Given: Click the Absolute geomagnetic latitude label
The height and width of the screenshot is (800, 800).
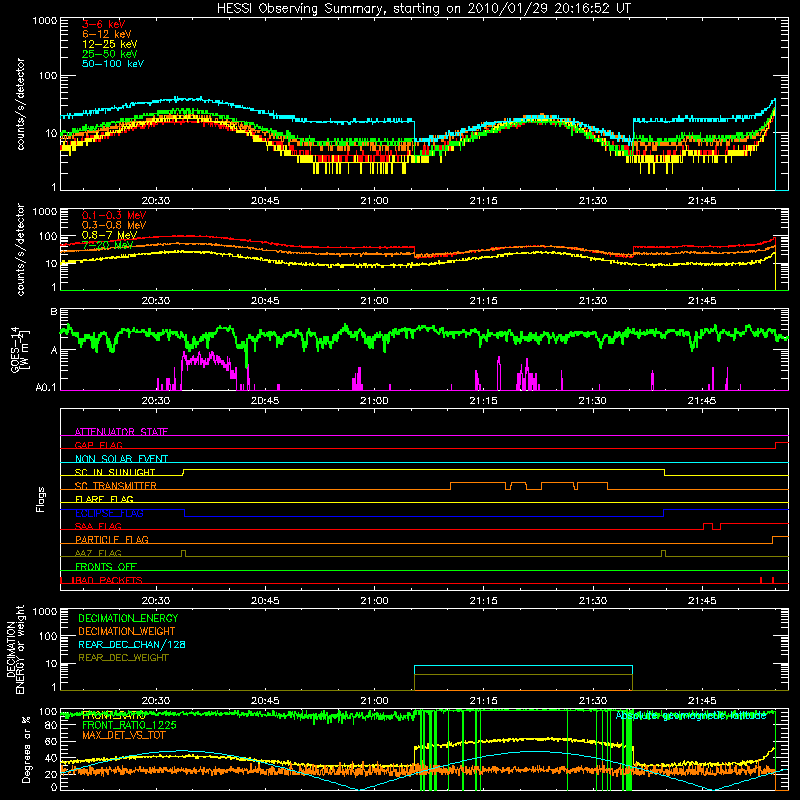Looking at the screenshot, I should click(691, 716).
